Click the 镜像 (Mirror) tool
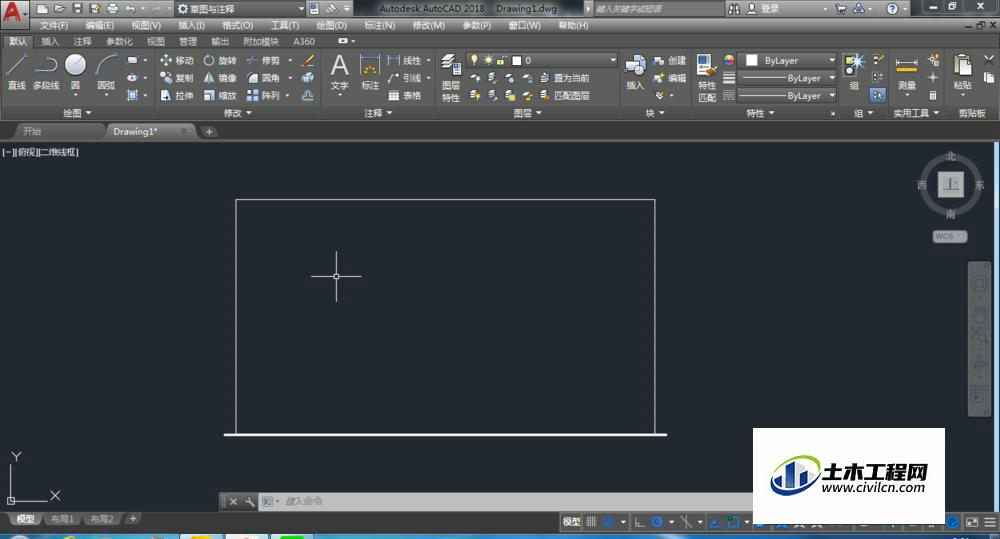This screenshot has height=539, width=1000. [220, 78]
